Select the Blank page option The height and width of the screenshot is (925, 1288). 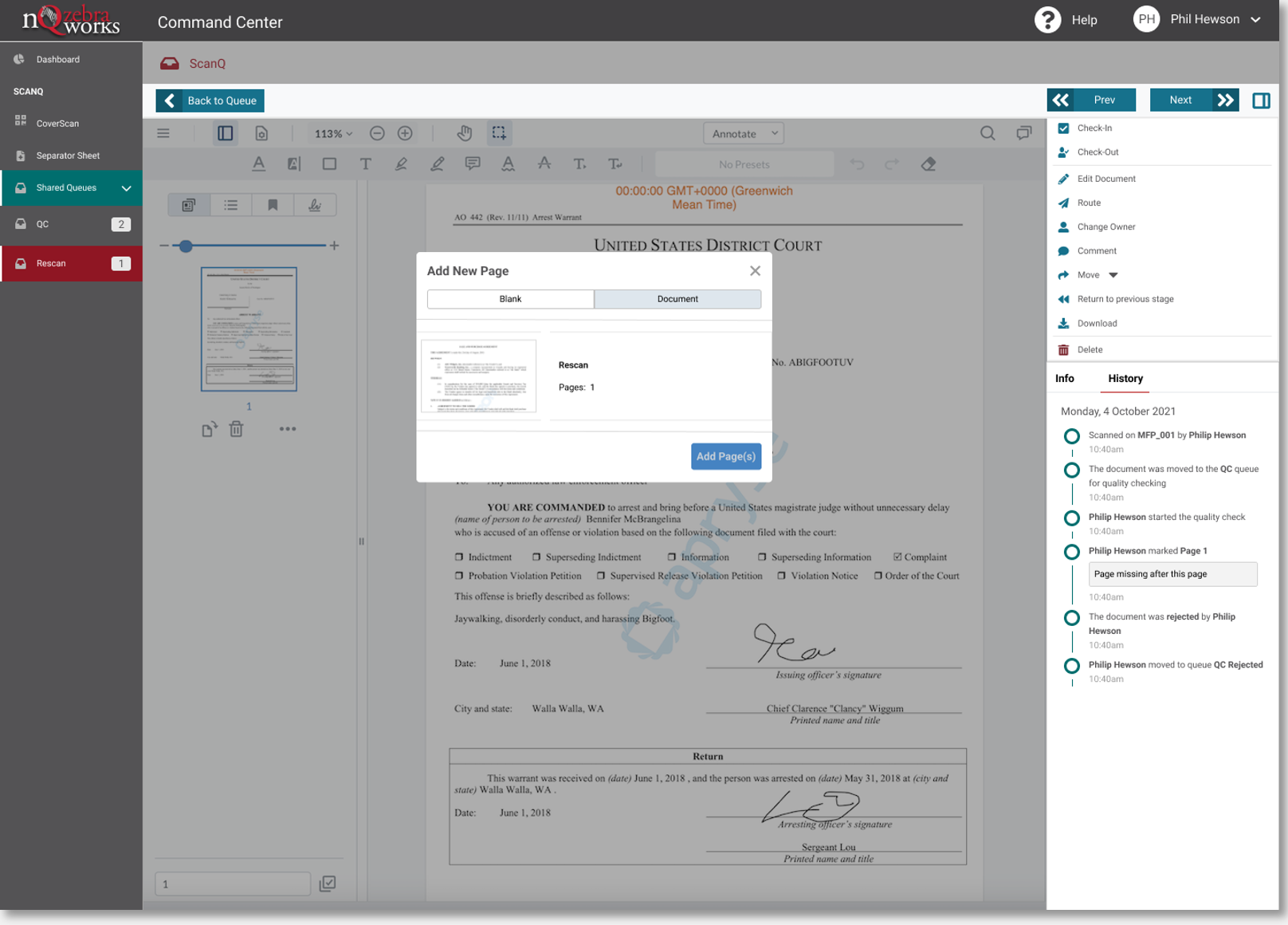pos(510,299)
